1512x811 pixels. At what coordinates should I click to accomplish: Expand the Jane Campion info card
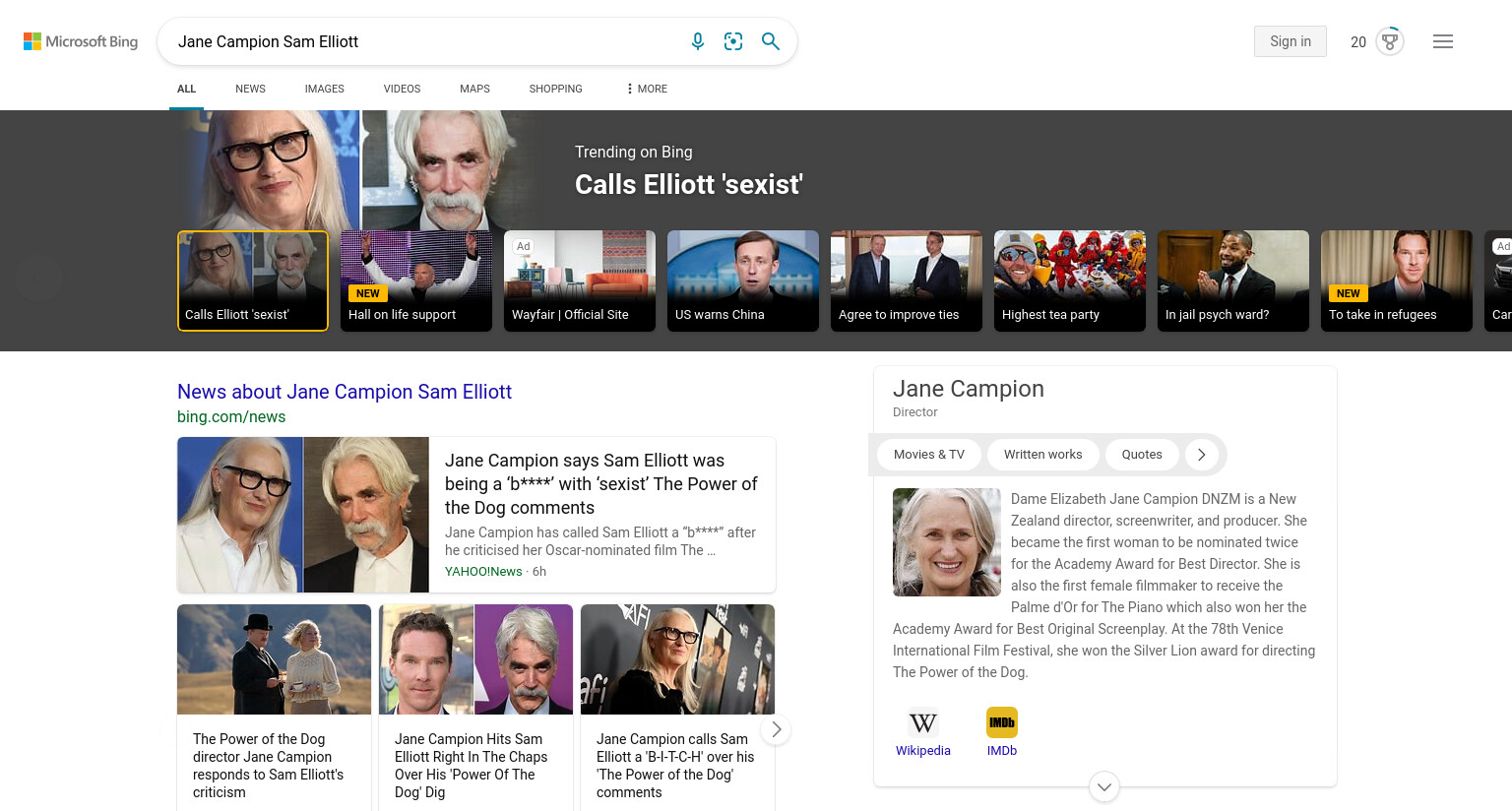click(x=1104, y=786)
